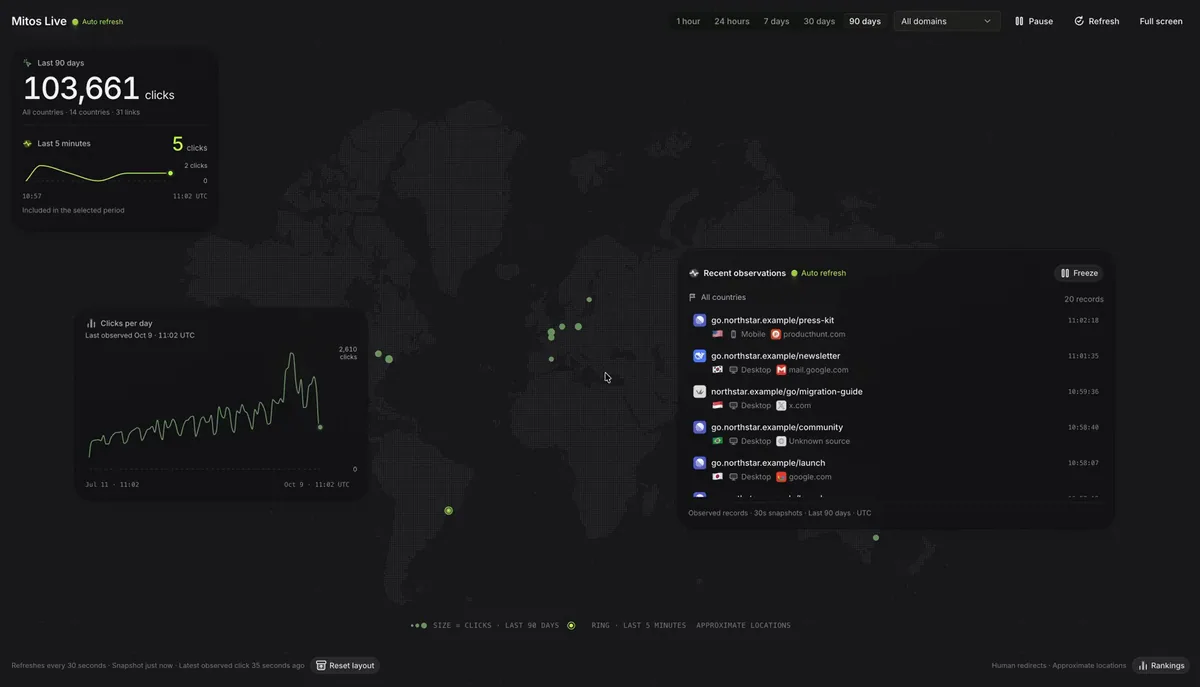Screen dimensions: 1200x687
Task: Click the Brazil flag in community row
Action: (717, 441)
